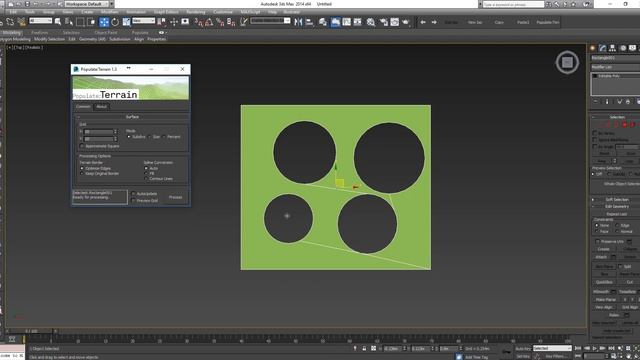Open the named selection sets dropdown

[x=270, y=20]
